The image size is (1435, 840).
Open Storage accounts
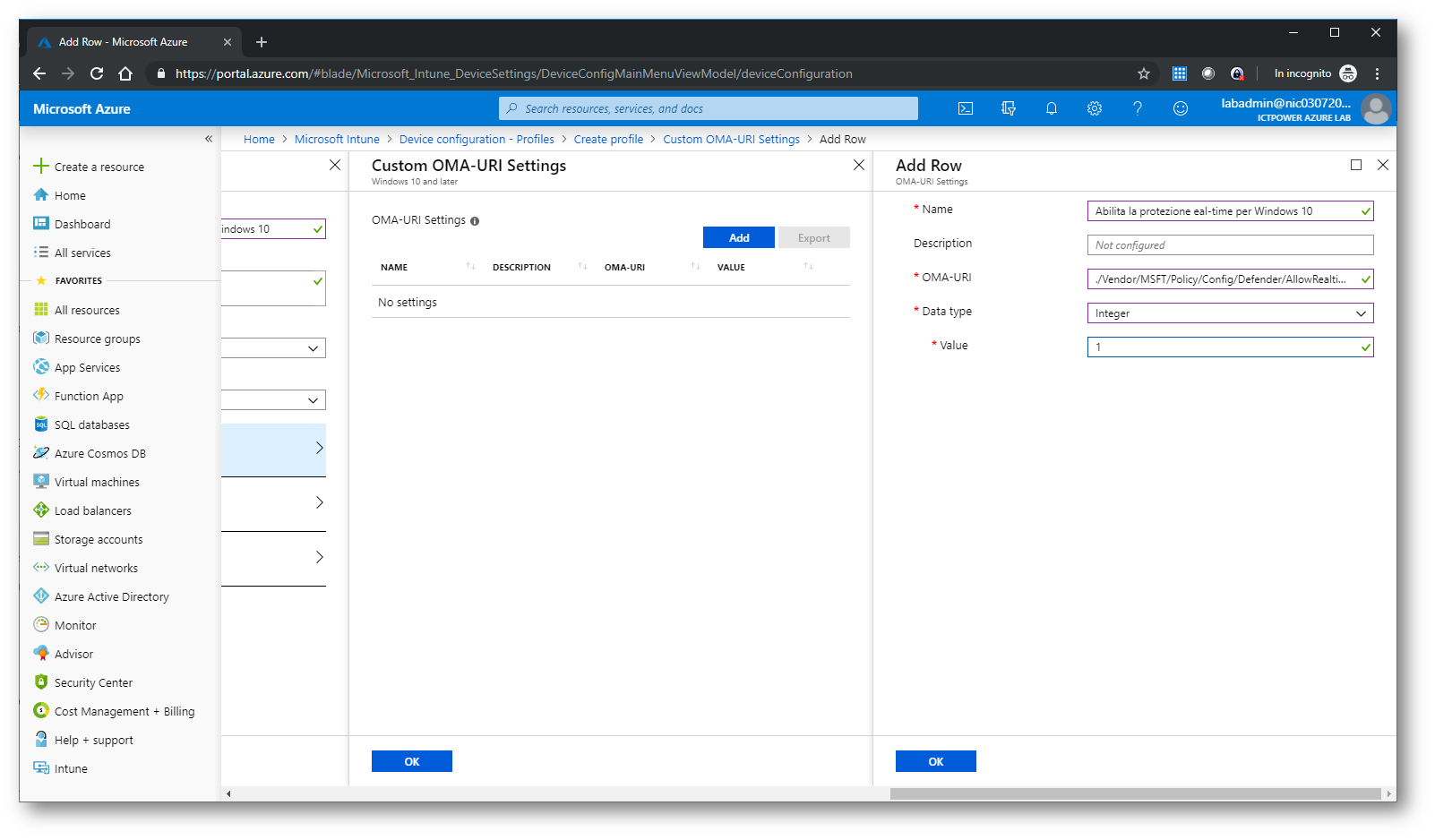tap(88, 539)
